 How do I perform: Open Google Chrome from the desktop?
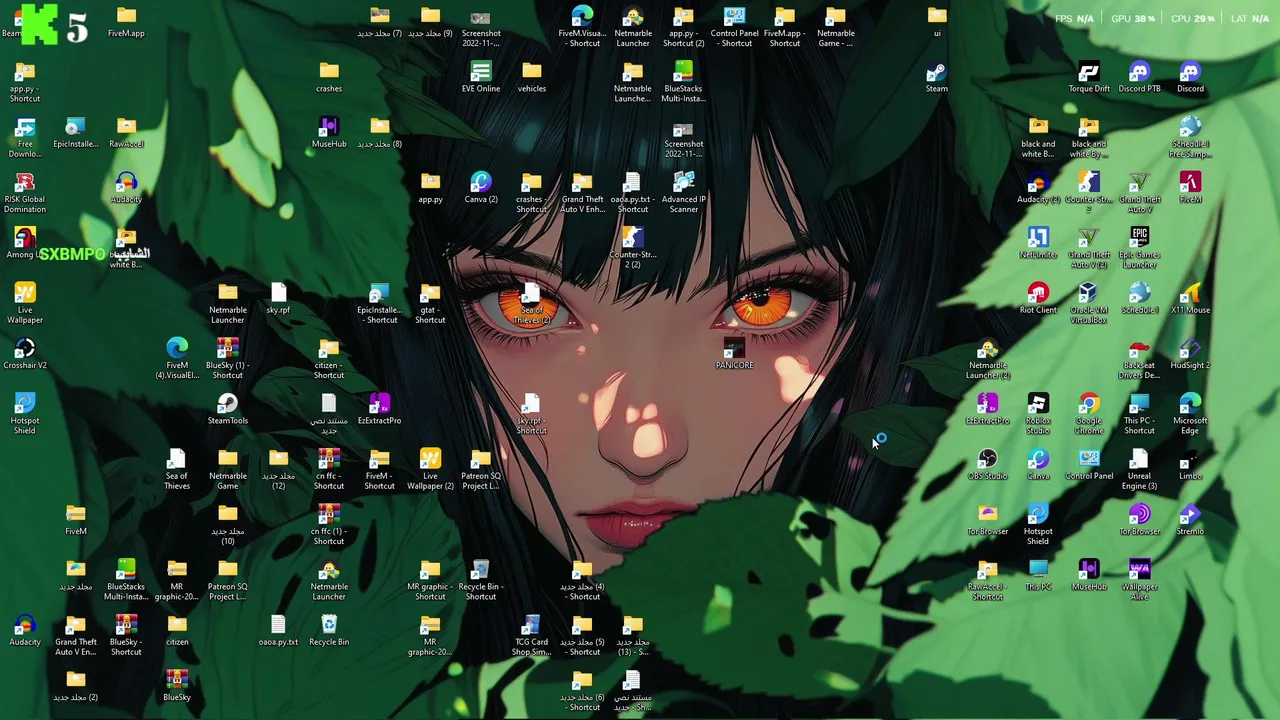coord(1088,413)
